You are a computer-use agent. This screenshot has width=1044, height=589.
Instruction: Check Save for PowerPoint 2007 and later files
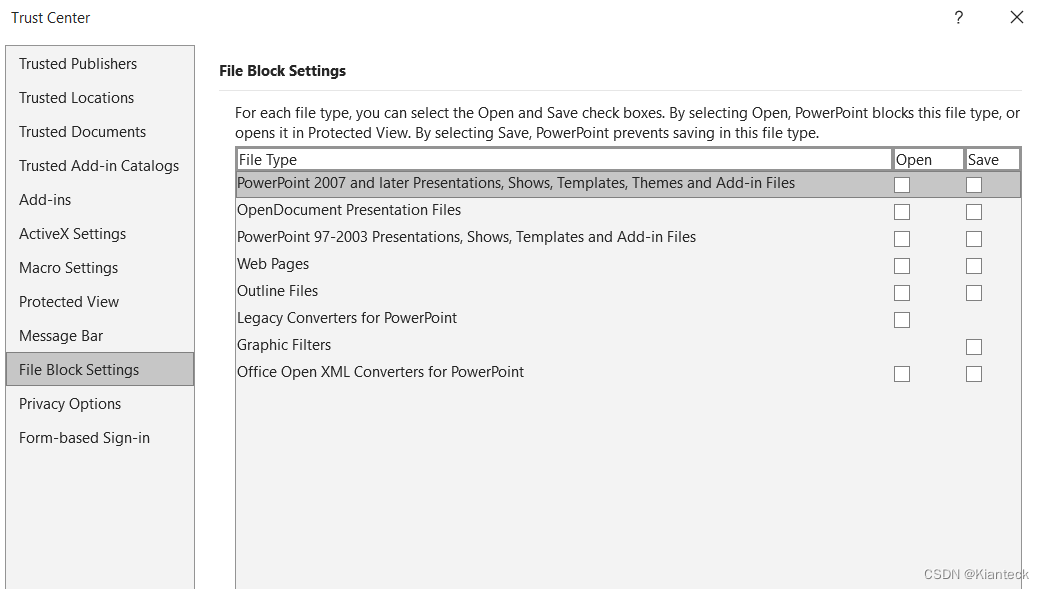[x=974, y=184]
